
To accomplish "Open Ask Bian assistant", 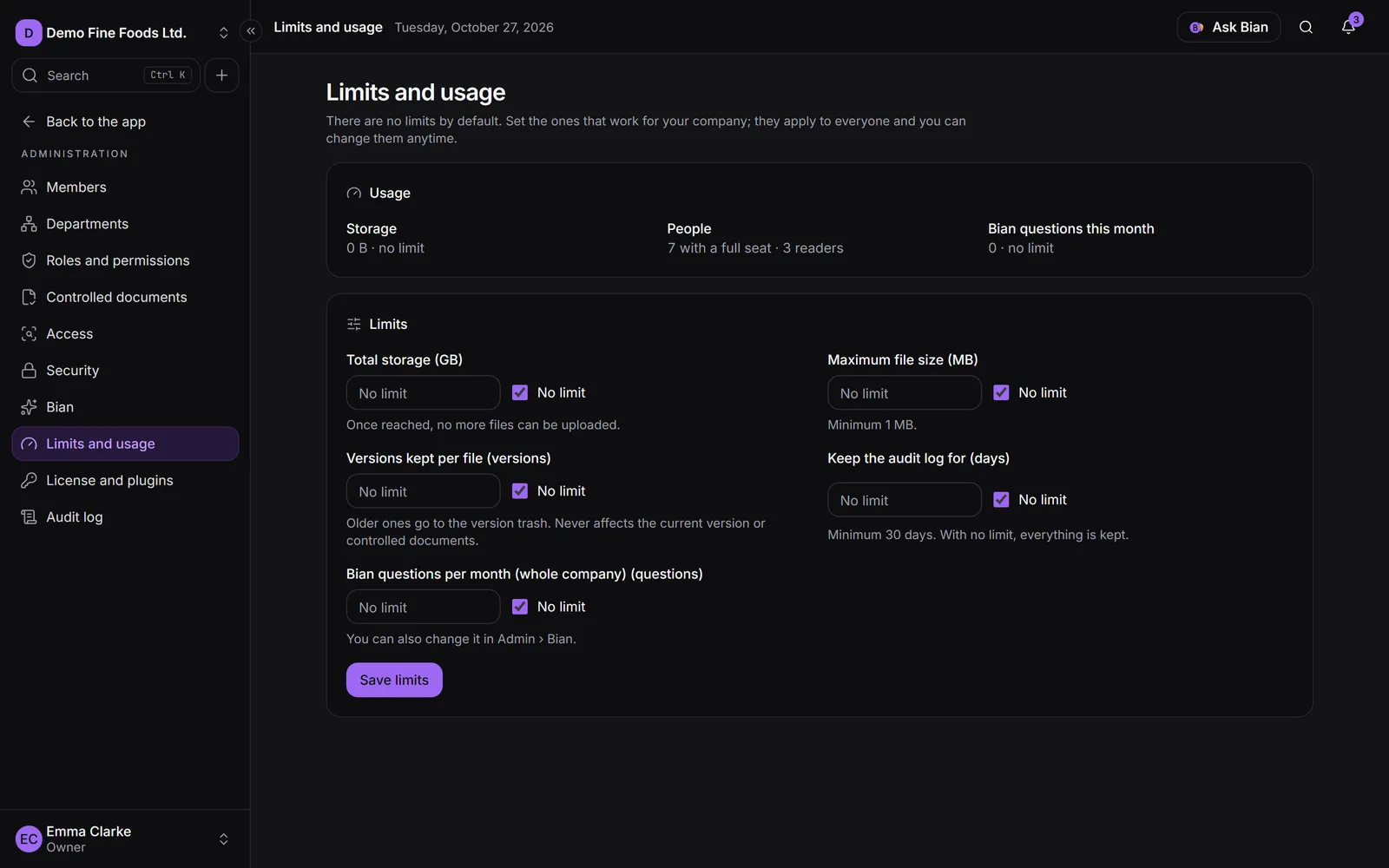I will click(x=1228, y=27).
